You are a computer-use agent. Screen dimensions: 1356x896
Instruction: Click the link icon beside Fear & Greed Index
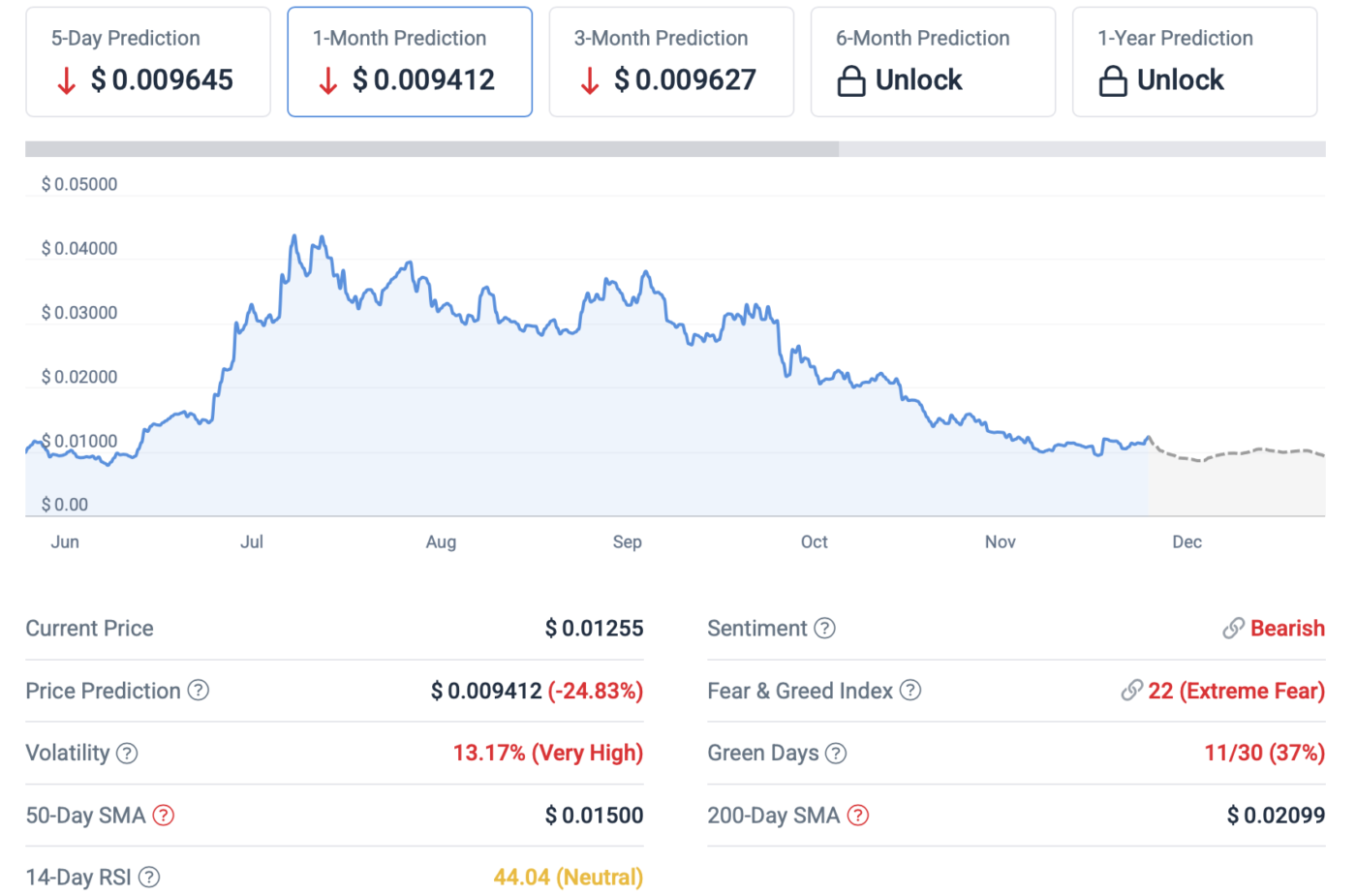(x=1129, y=691)
